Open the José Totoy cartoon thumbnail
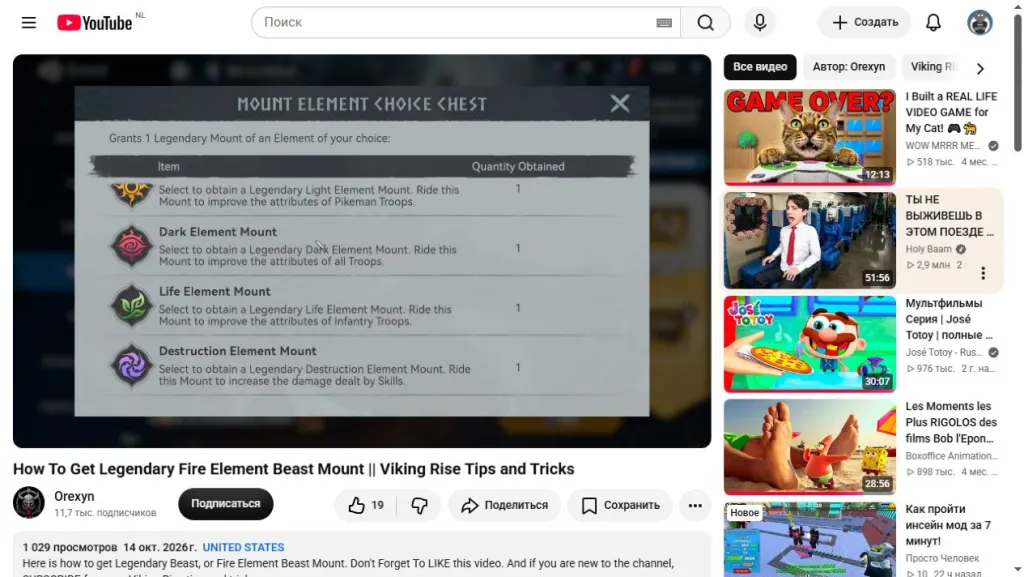1024x577 pixels. tap(809, 344)
